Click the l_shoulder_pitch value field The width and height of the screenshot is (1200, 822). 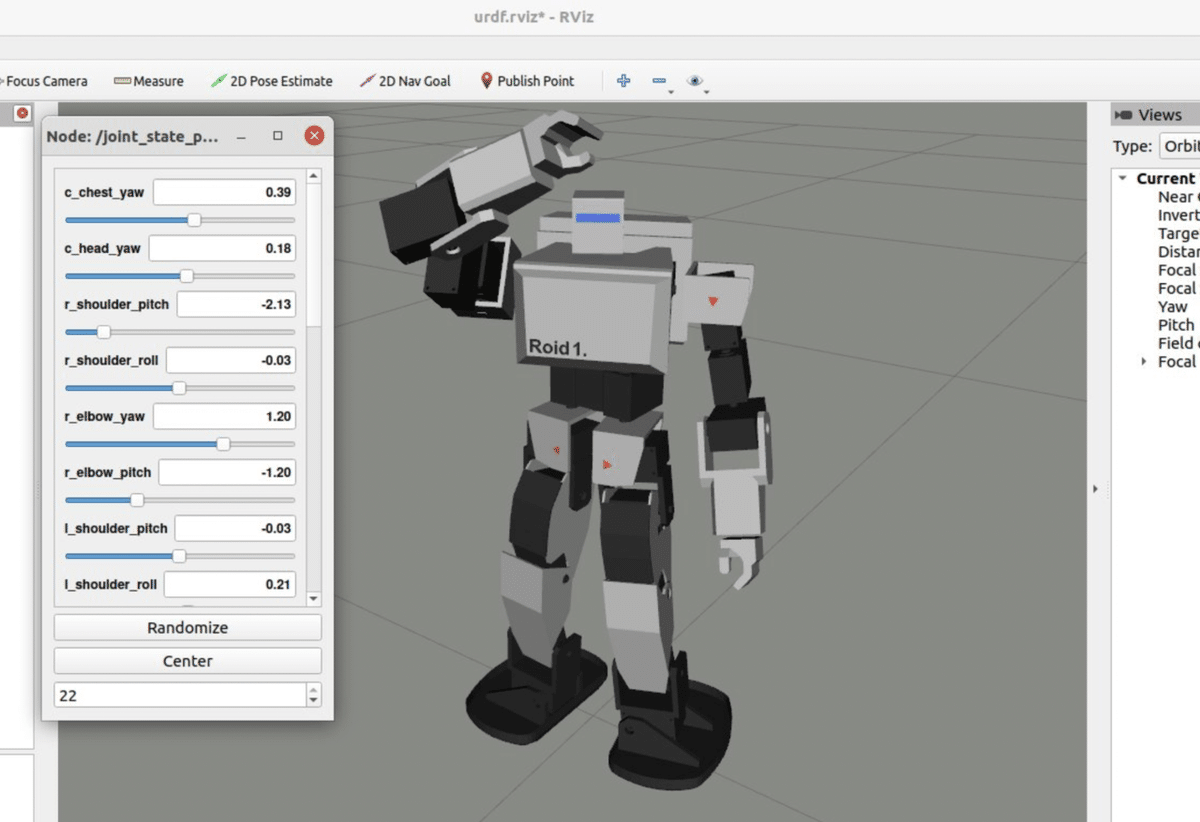(x=236, y=528)
